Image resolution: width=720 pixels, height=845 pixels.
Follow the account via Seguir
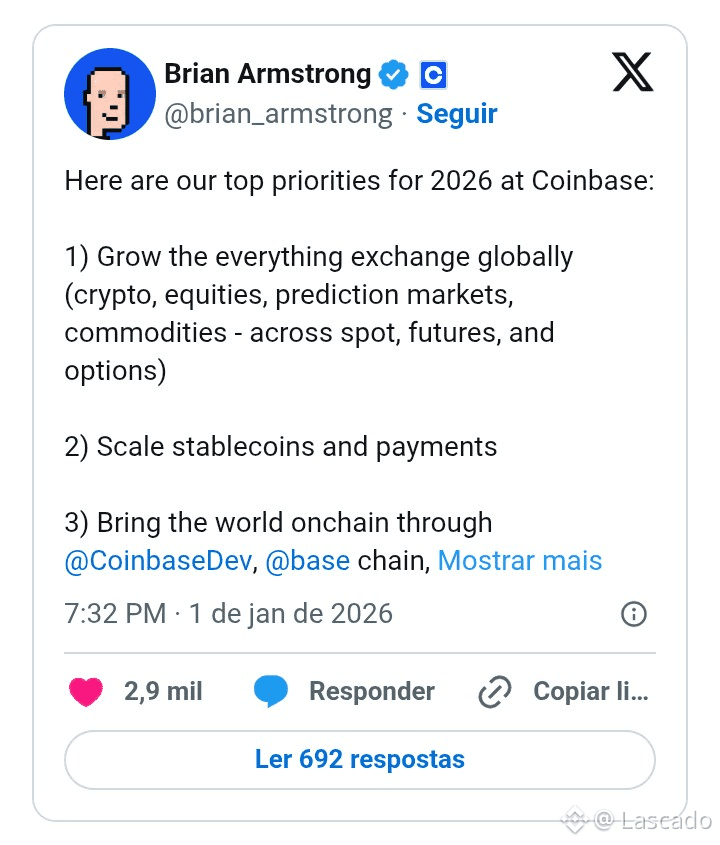click(456, 114)
